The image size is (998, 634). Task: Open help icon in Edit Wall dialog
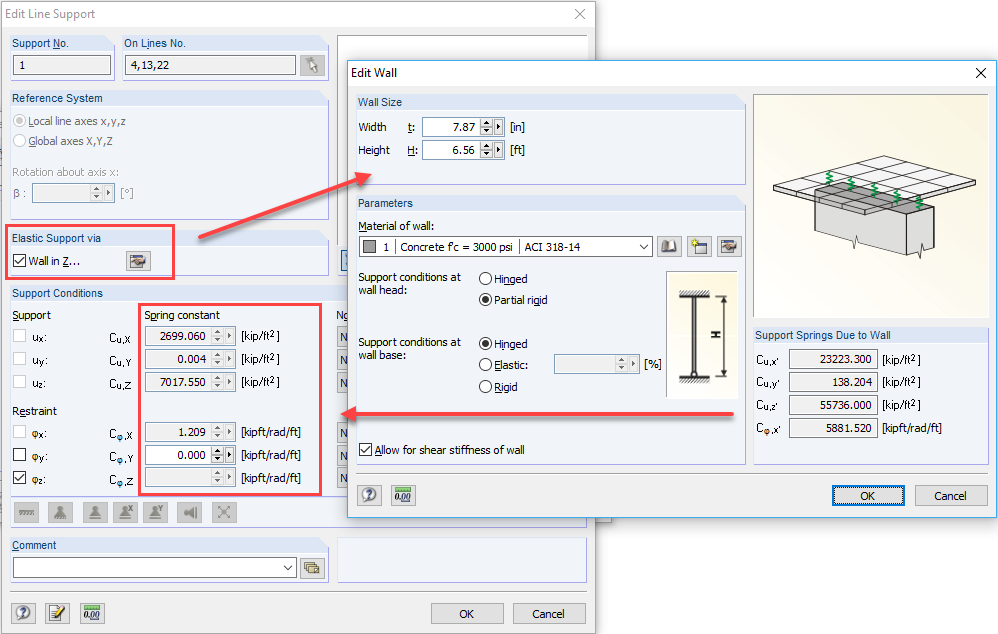click(369, 495)
